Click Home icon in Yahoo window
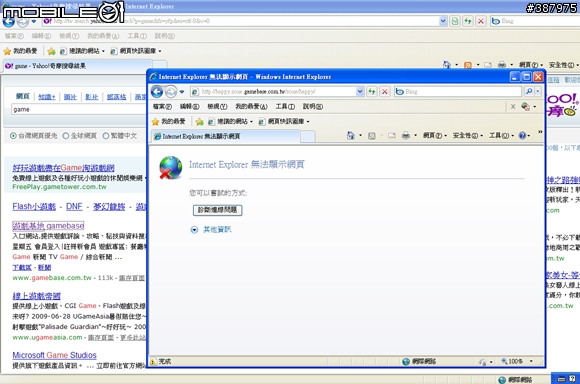Image resolution: width=580 pixels, height=384 pixels. (446, 65)
